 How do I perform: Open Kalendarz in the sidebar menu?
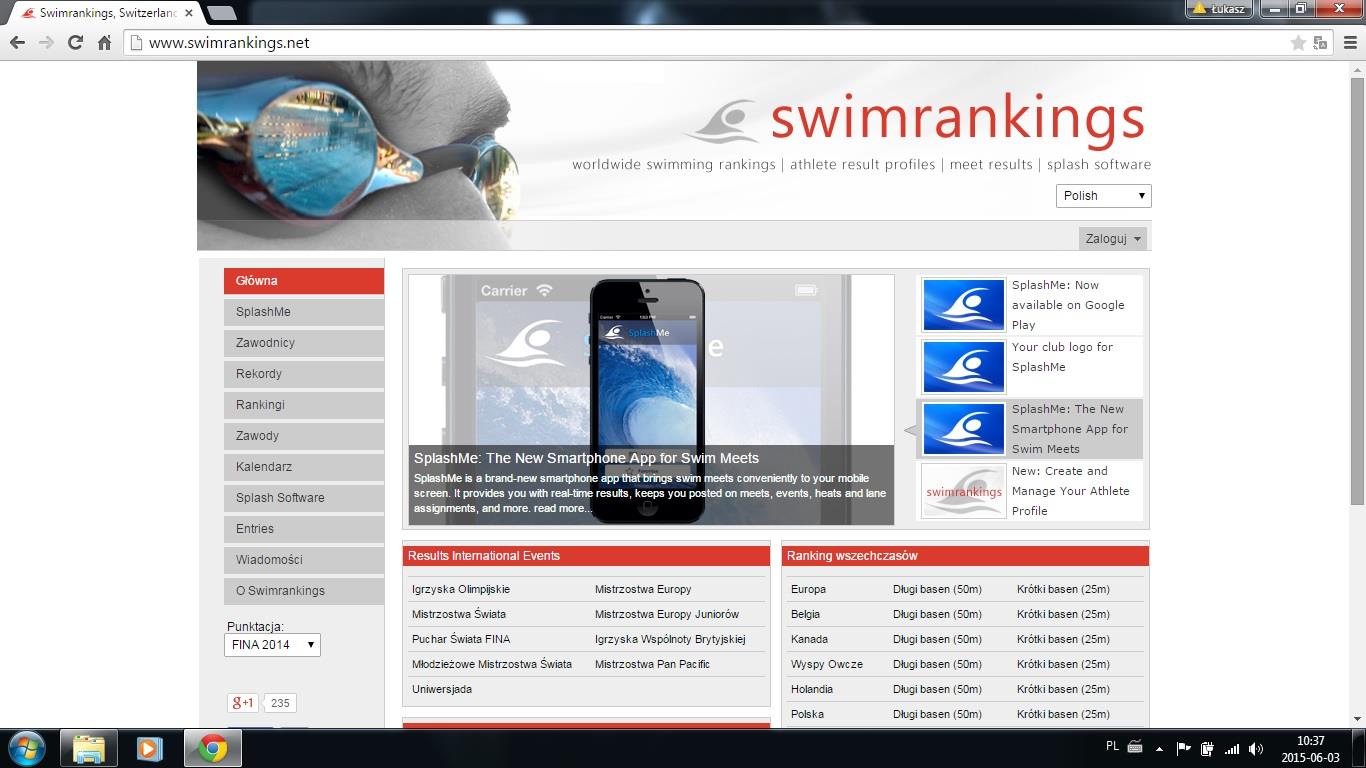click(x=304, y=467)
